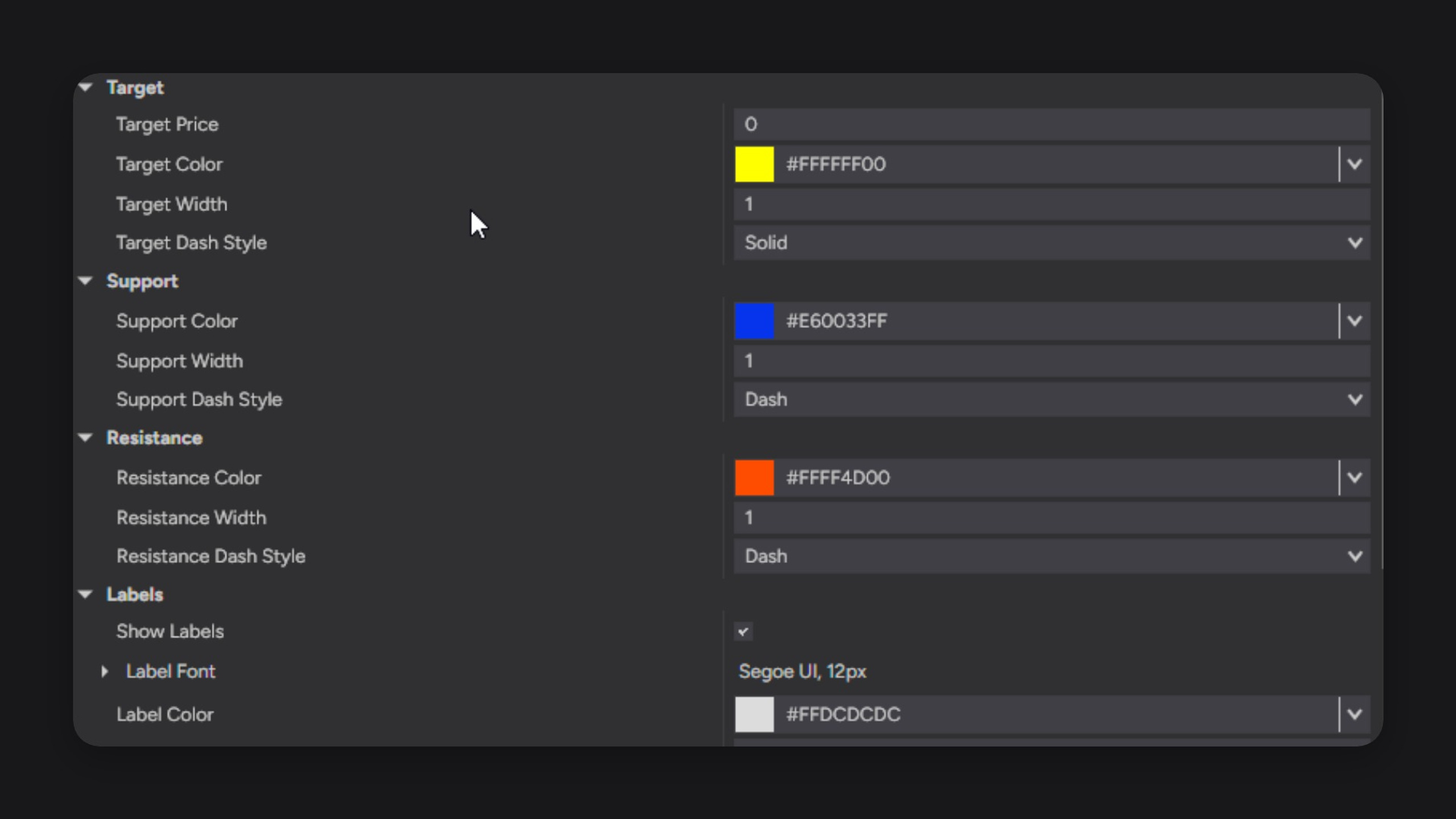1456x819 pixels.
Task: Click the #FFFF4D00 Resistance Color hex value
Action: (x=837, y=478)
